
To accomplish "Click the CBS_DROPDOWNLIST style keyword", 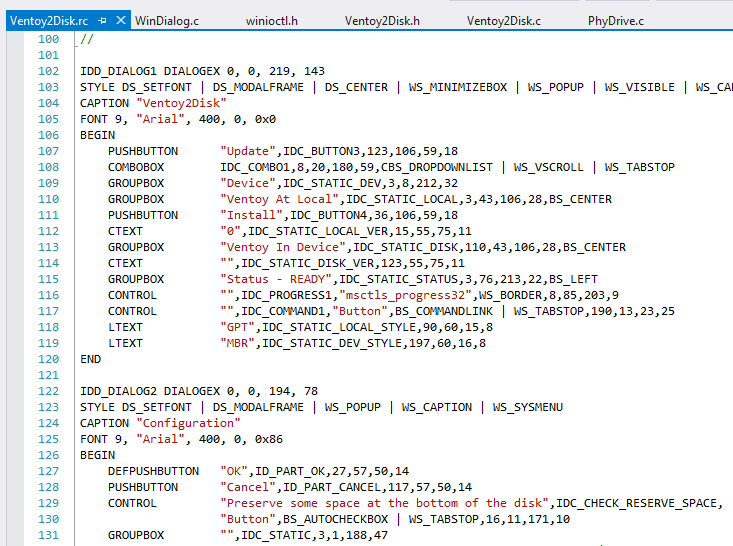I will point(437,167).
